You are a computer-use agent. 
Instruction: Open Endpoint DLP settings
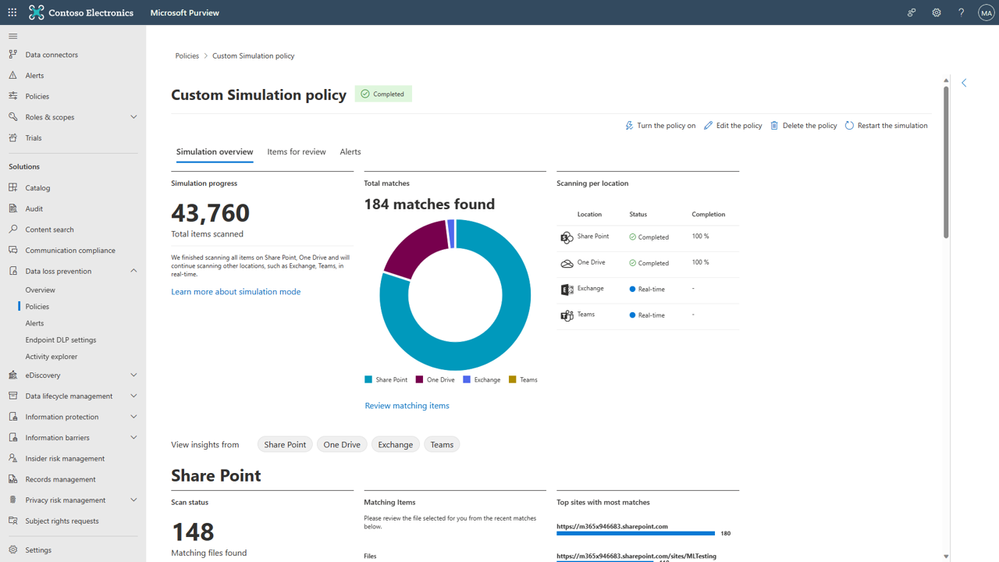61,340
